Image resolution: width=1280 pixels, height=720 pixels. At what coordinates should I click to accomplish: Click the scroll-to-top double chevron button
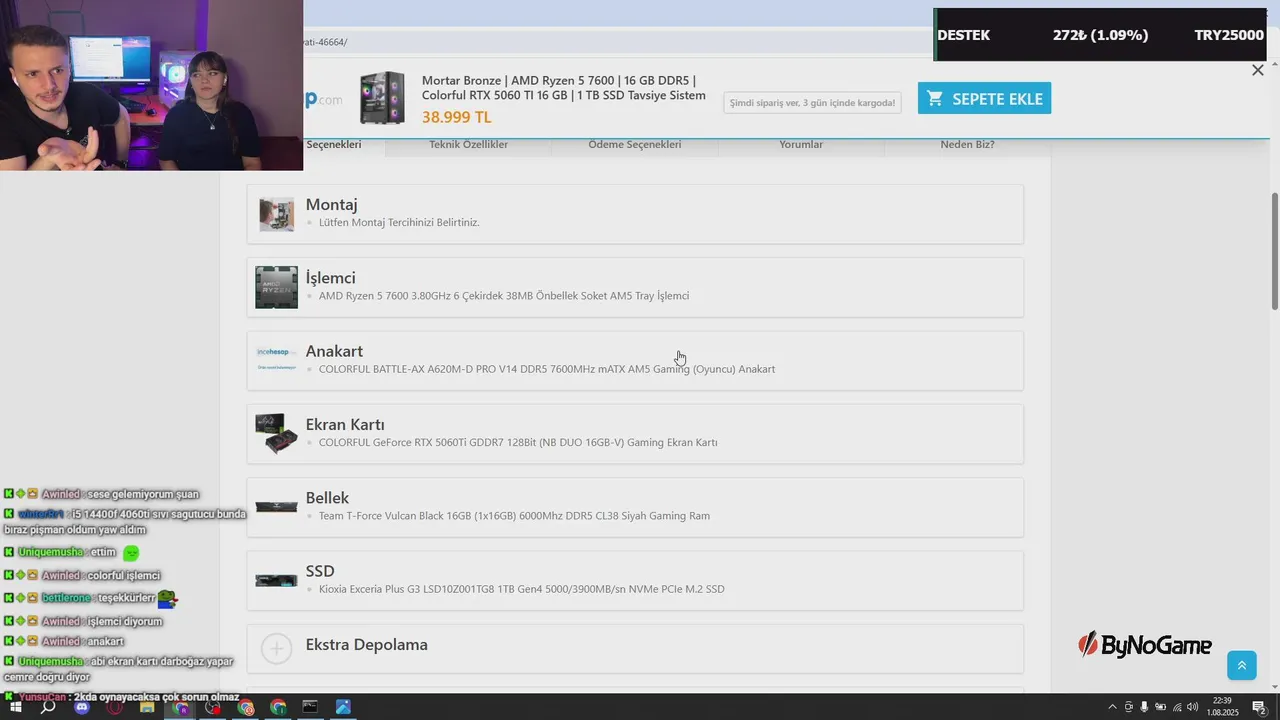coord(1242,665)
